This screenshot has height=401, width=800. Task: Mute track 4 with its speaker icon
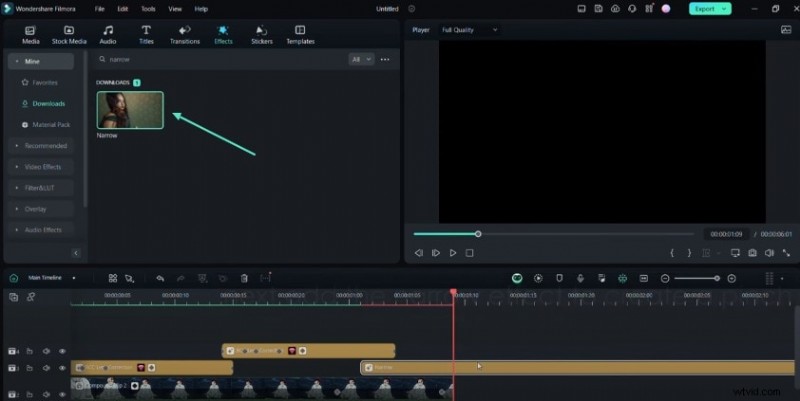click(x=46, y=351)
